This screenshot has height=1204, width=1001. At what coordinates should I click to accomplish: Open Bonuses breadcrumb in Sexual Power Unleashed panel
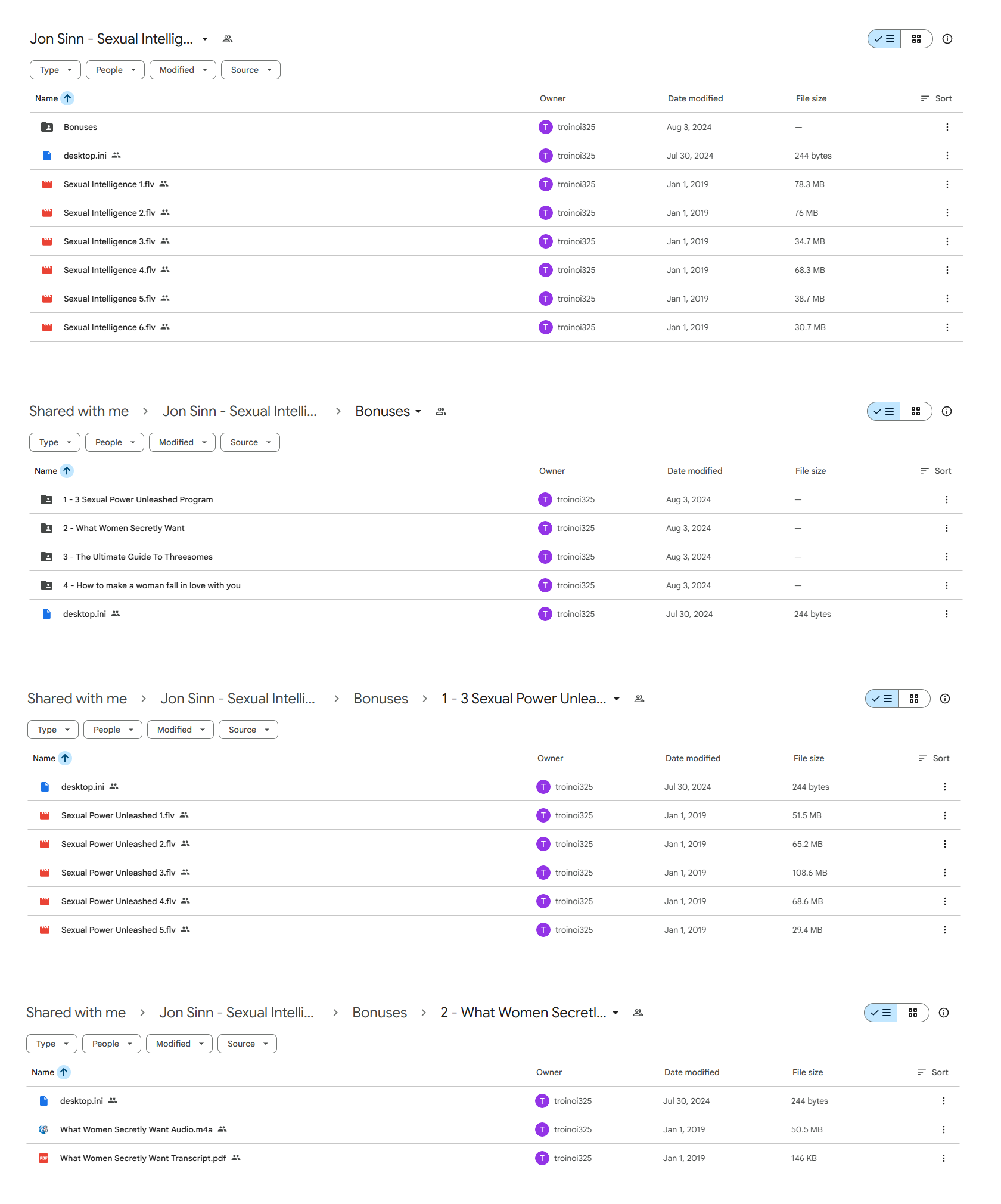381,699
